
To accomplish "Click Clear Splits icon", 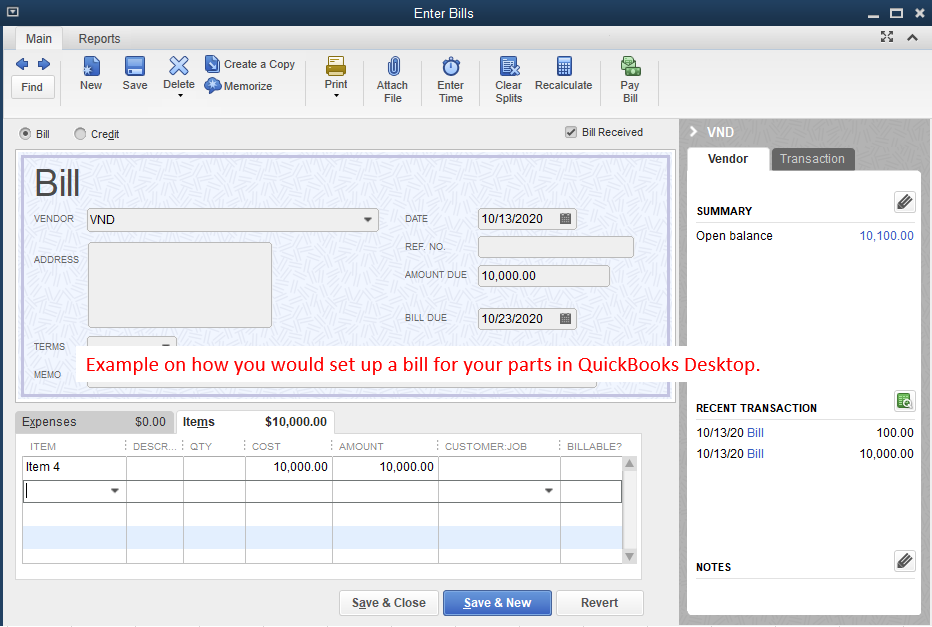I will point(509,66).
